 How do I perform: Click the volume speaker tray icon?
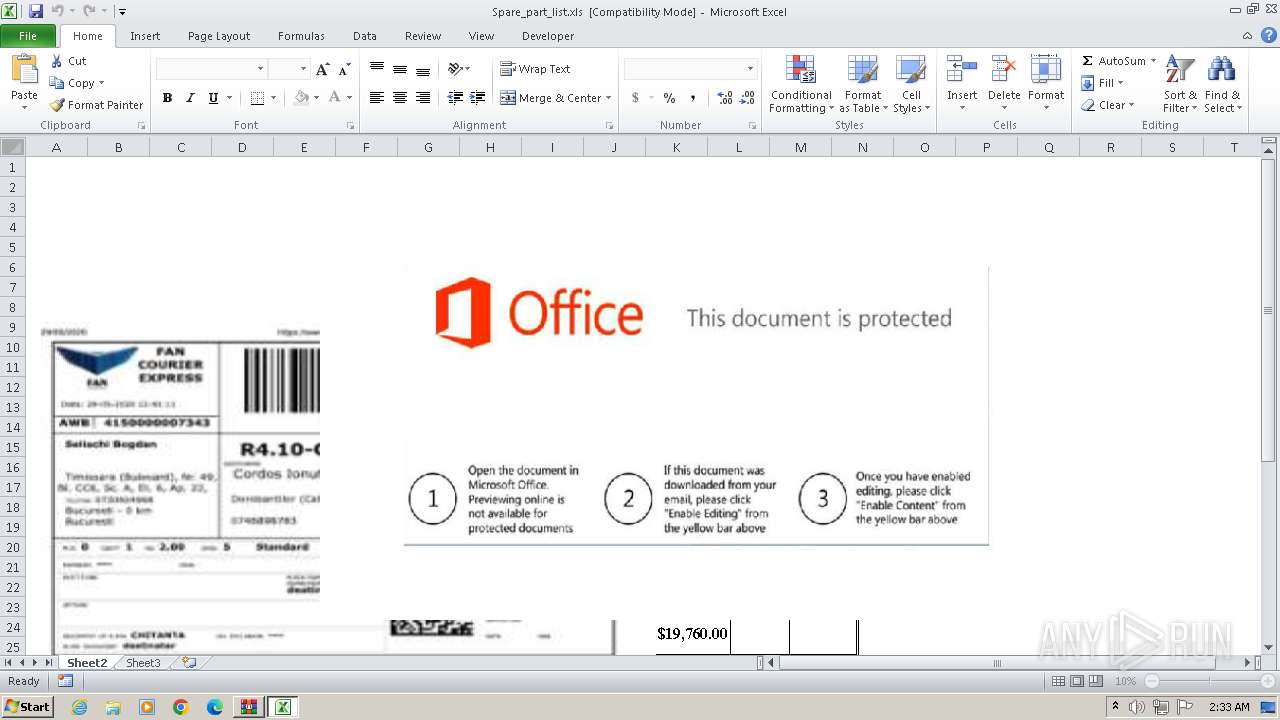tap(1137, 707)
